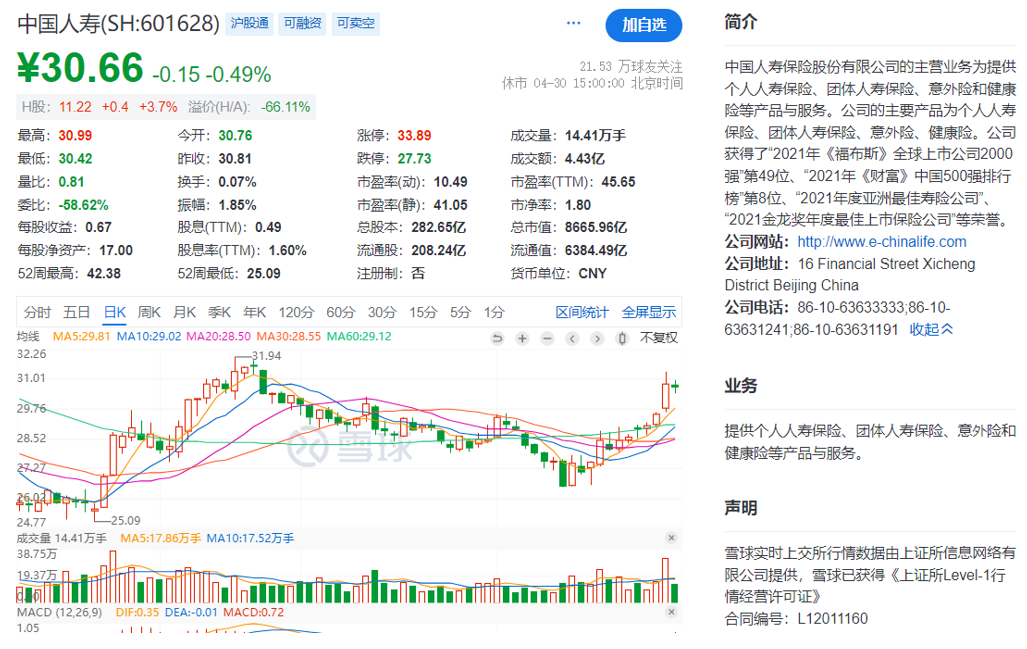Open company website e-chinalife.com link
Viewport: 1027px width, 649px height.
click(x=882, y=242)
